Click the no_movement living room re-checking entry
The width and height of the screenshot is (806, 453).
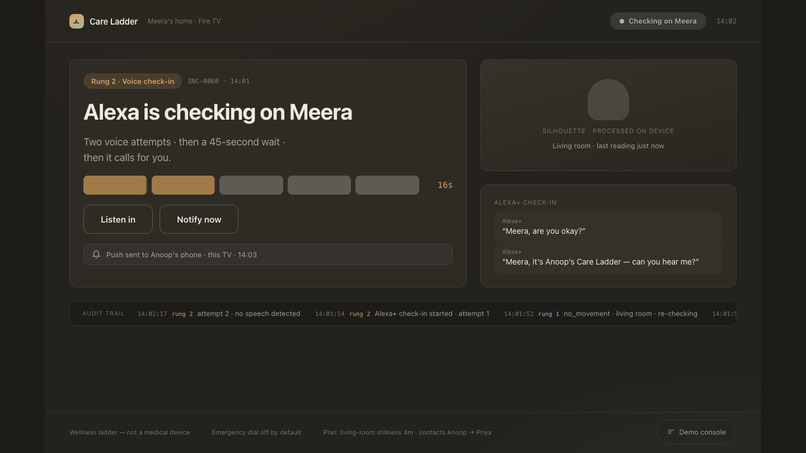[x=630, y=314]
